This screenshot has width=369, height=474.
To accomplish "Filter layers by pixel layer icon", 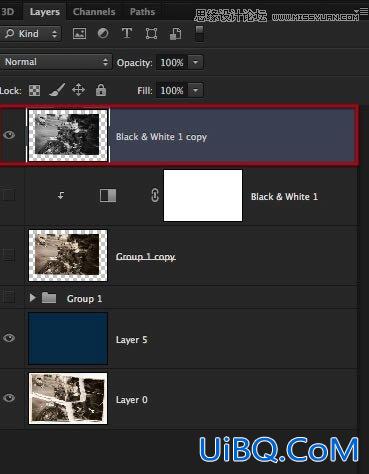I will click(79, 33).
